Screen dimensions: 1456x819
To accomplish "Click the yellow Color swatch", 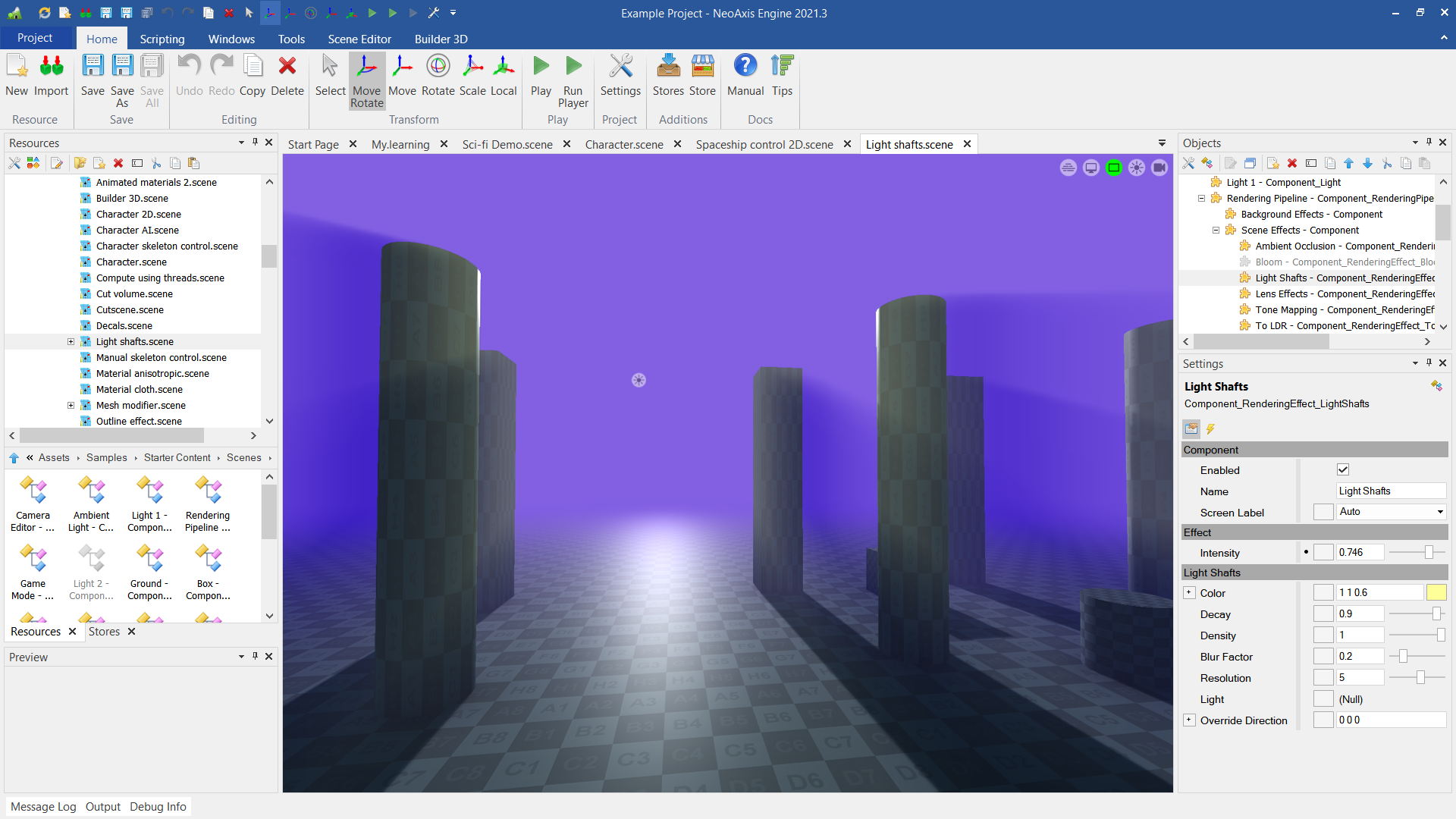I will click(1436, 593).
